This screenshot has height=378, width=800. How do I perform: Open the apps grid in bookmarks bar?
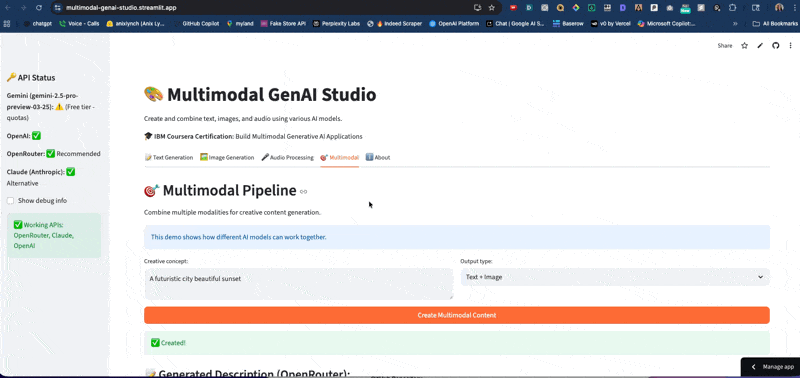point(7,23)
